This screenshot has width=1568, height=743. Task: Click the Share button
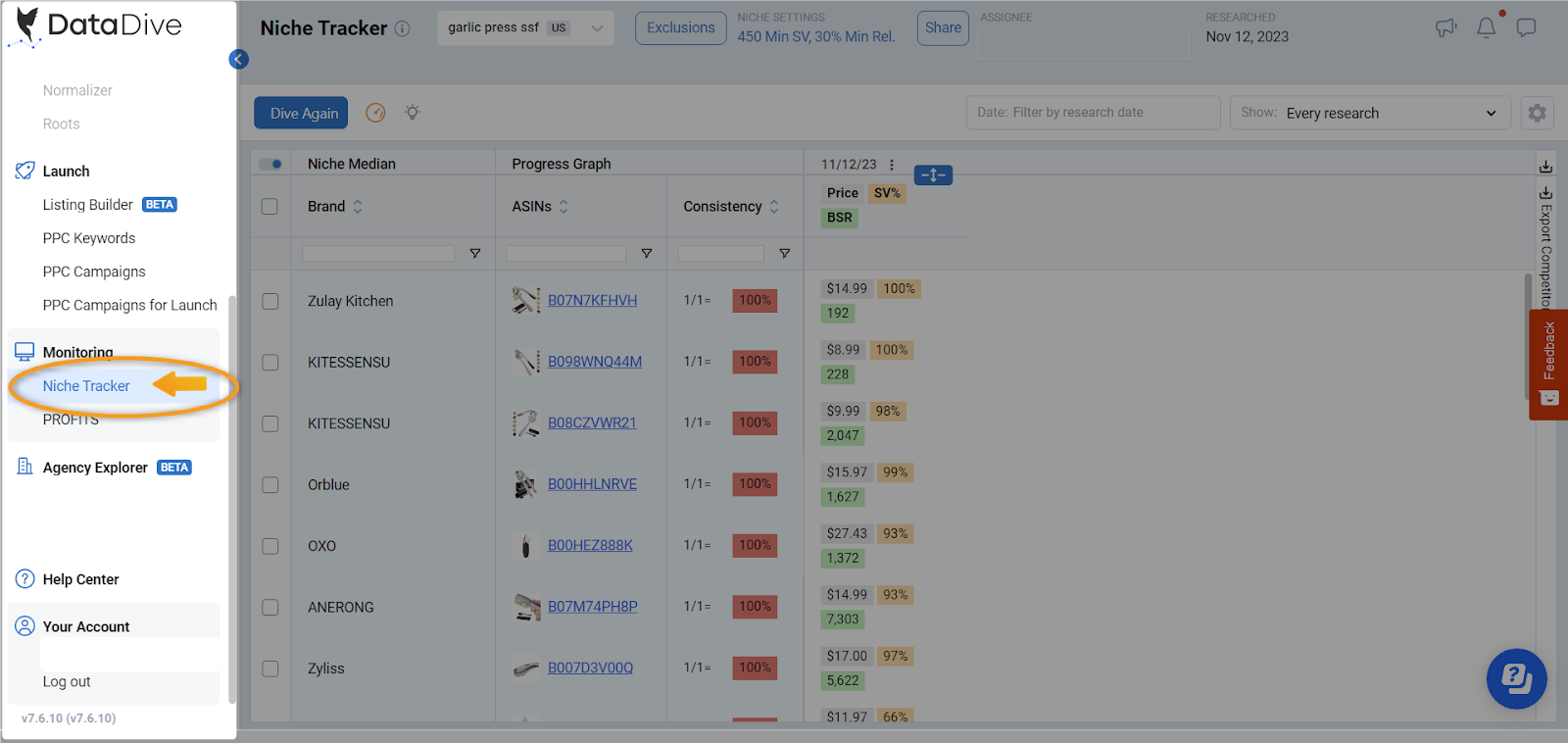point(943,27)
